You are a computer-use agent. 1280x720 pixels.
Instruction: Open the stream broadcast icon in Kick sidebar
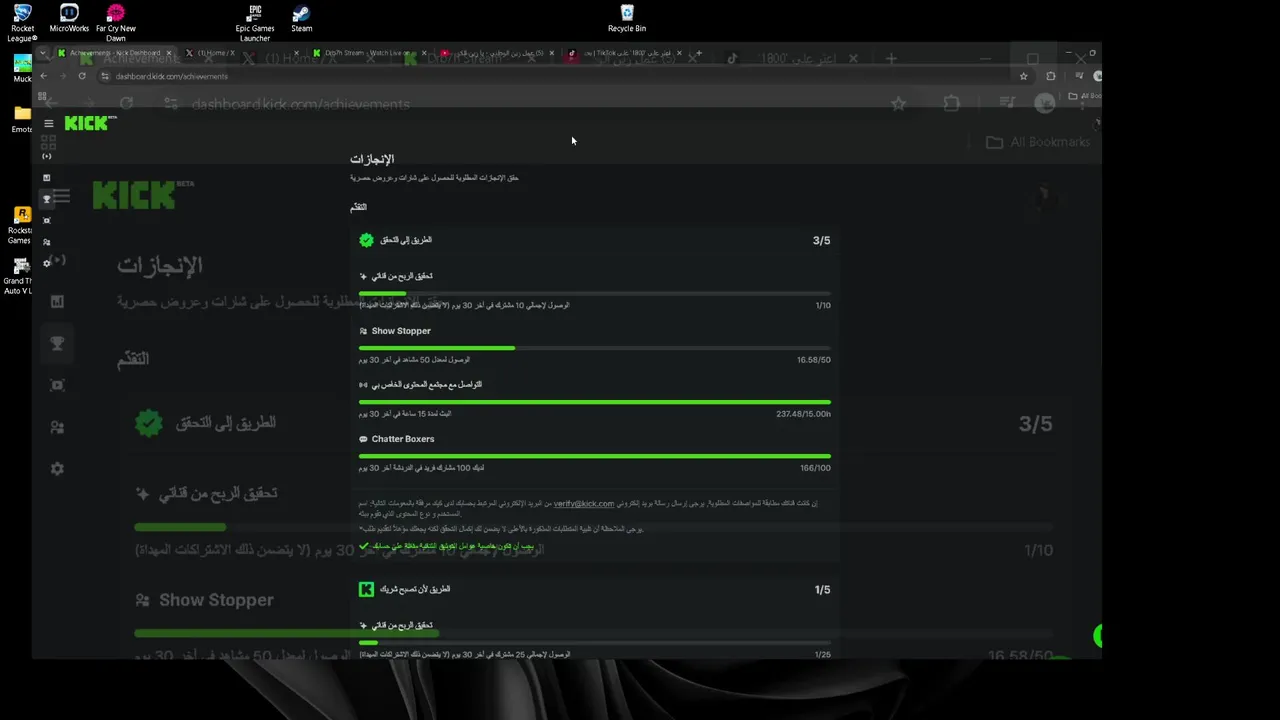47,156
